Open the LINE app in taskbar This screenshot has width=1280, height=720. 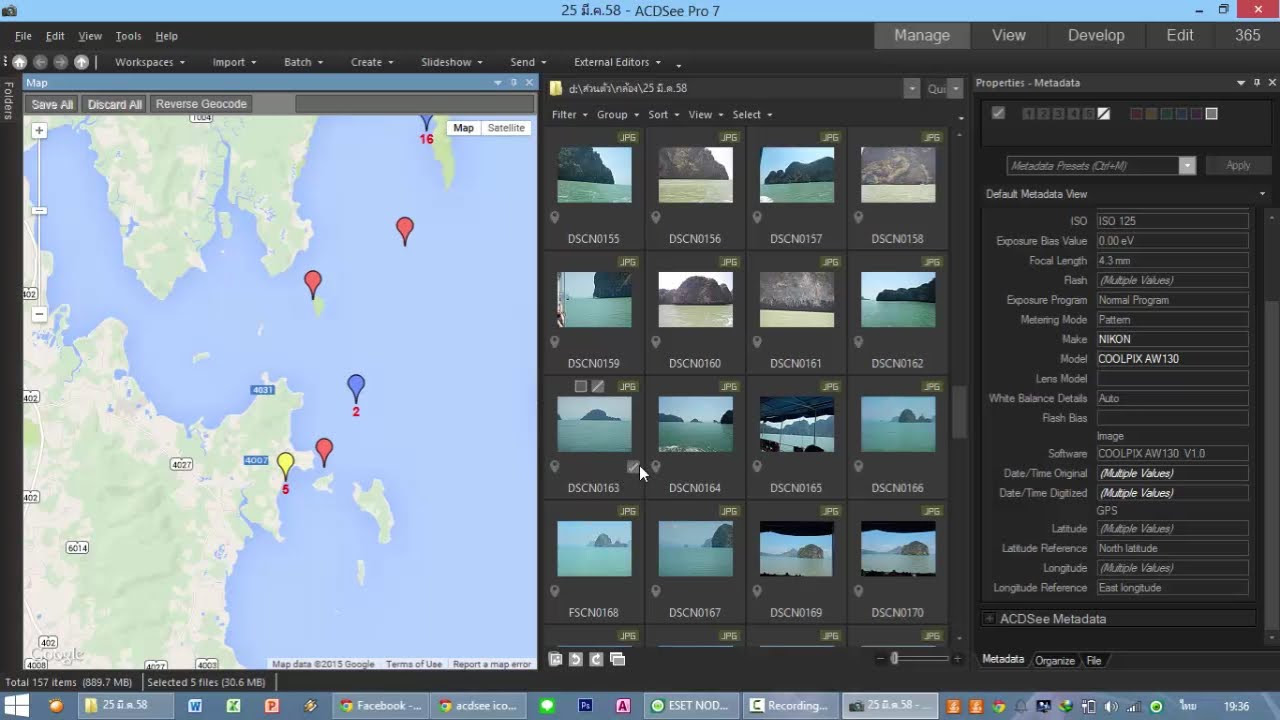(547, 705)
